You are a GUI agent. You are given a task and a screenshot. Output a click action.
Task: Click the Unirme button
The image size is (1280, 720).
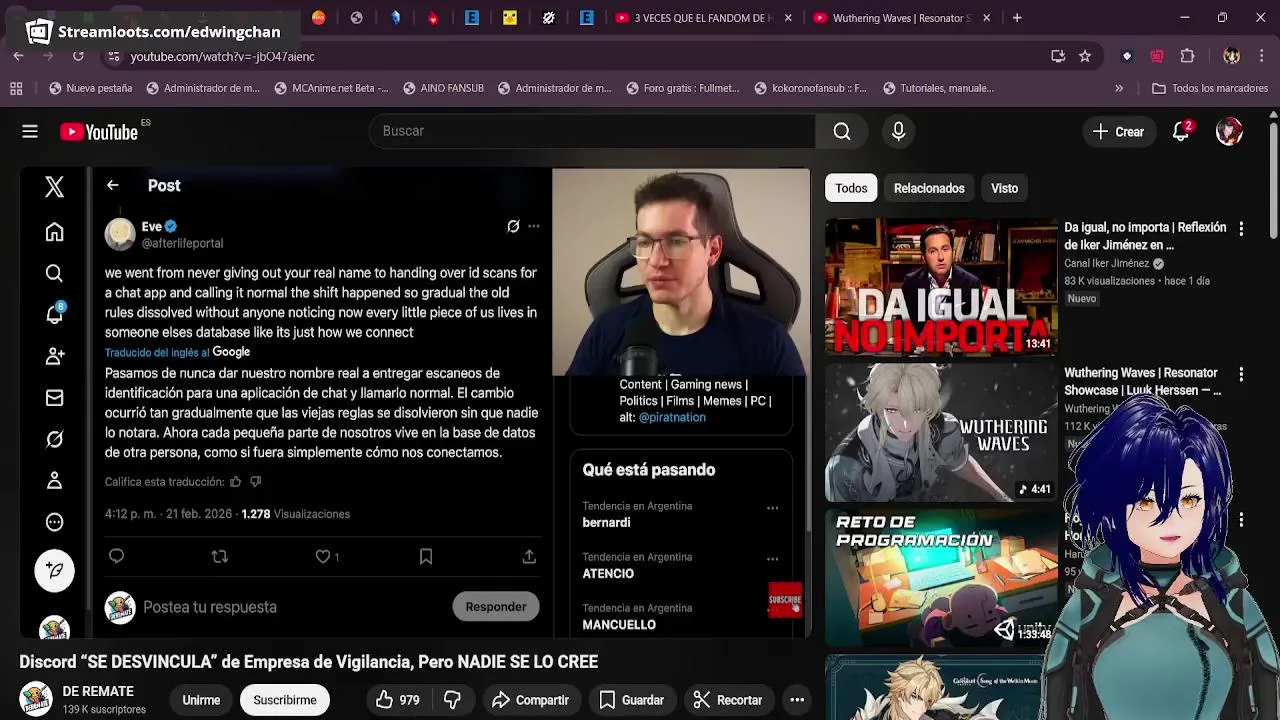click(201, 700)
